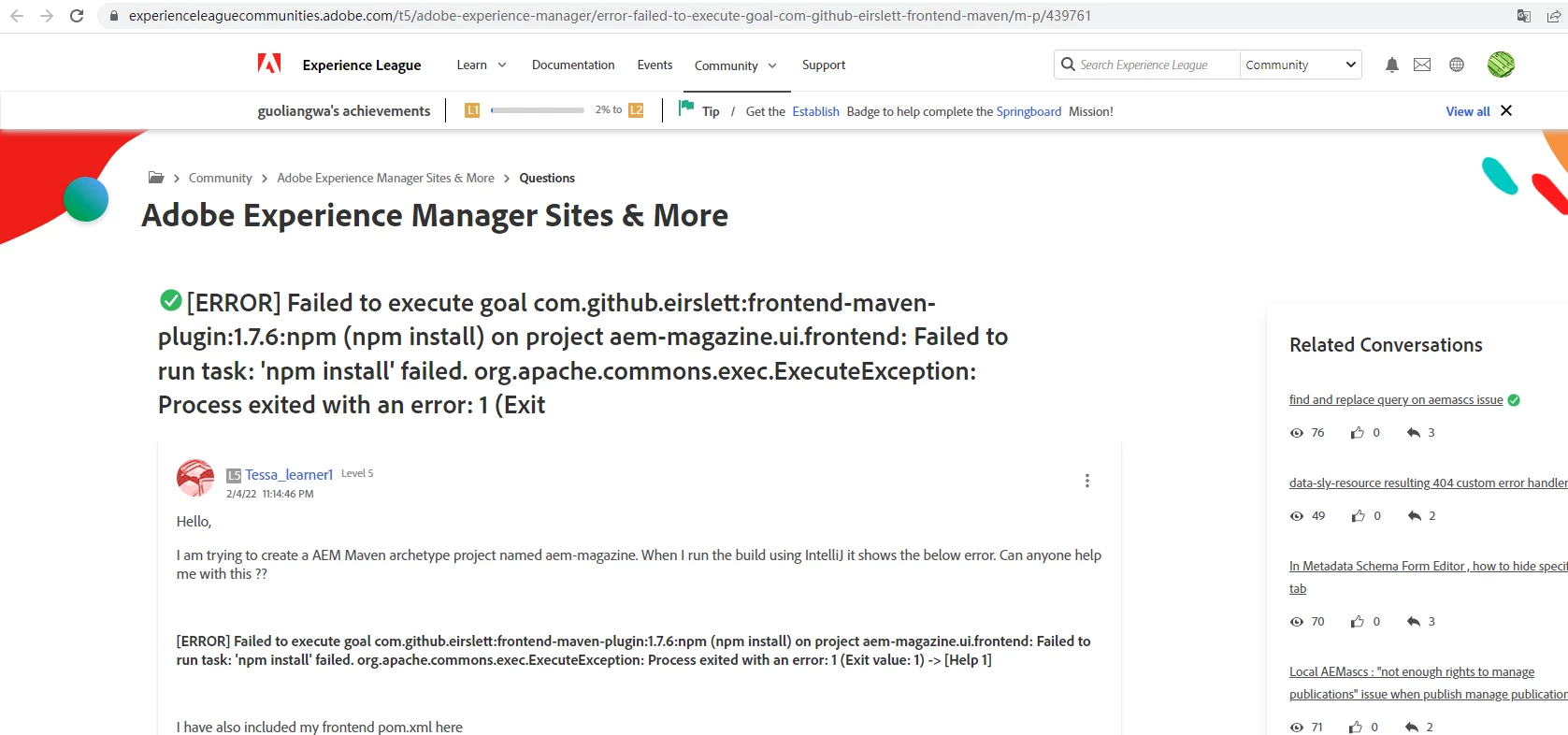This screenshot has width=1568, height=735.
Task: Click the L2 level badge icon
Action: point(636,110)
